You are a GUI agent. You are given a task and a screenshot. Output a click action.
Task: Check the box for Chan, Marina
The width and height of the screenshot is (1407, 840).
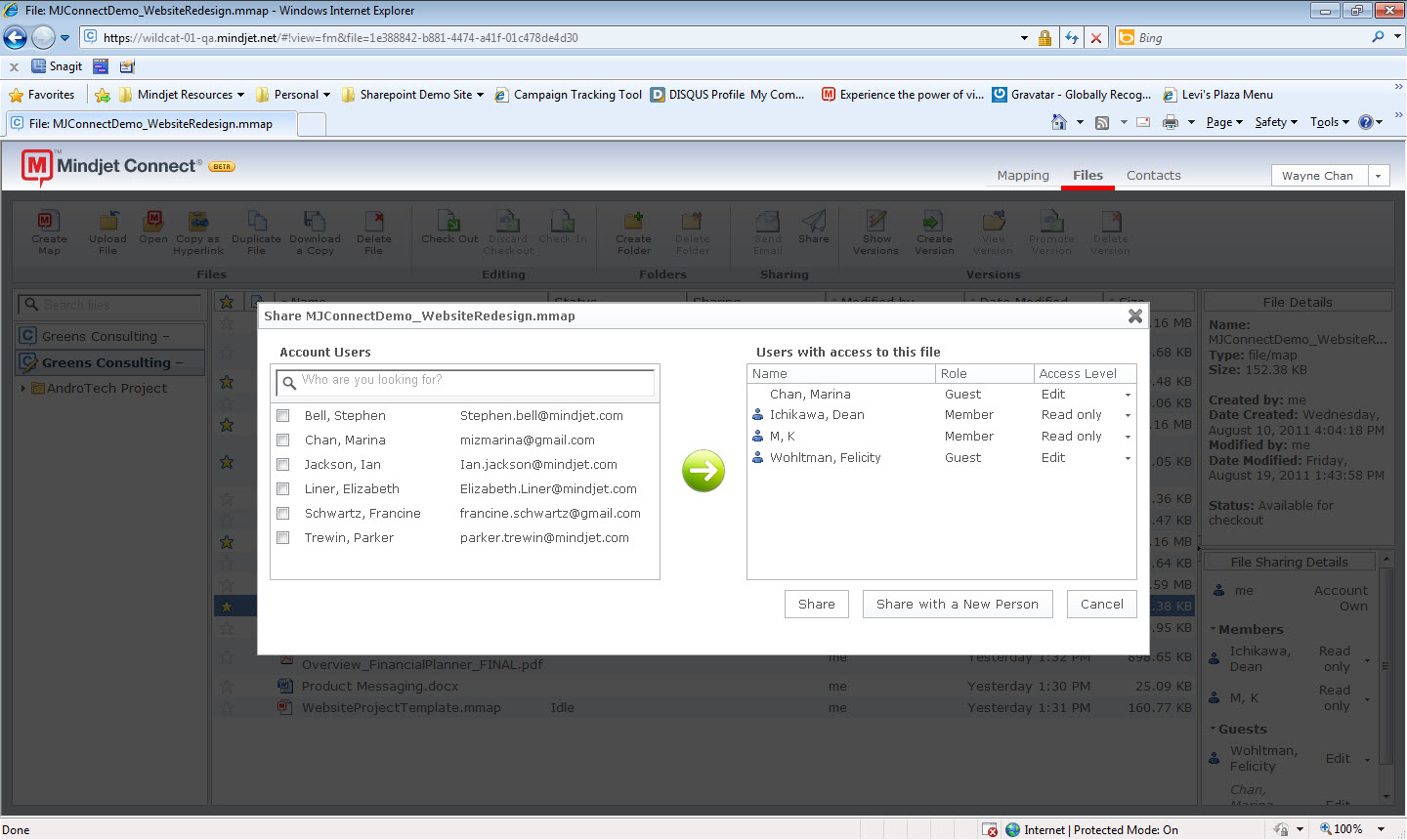(283, 441)
